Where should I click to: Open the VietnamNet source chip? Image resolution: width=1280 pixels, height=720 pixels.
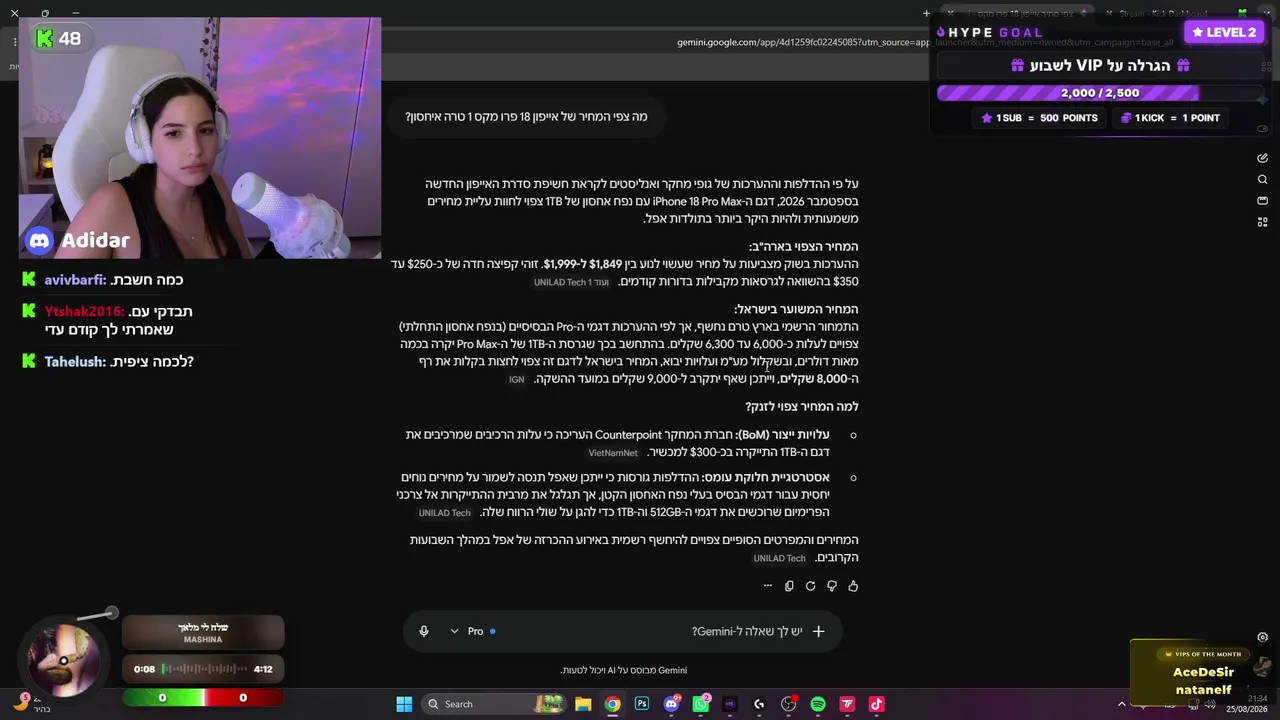point(613,452)
